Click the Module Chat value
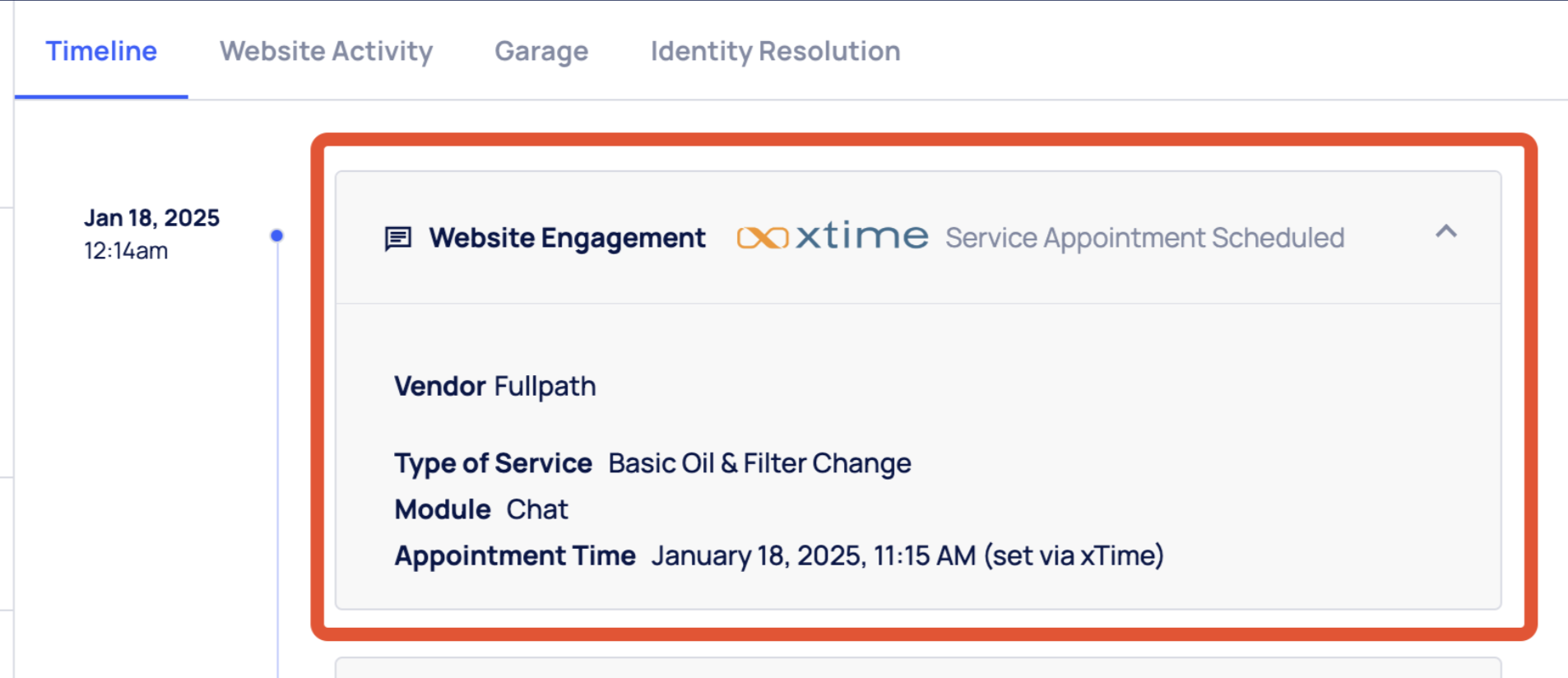 pos(536,508)
